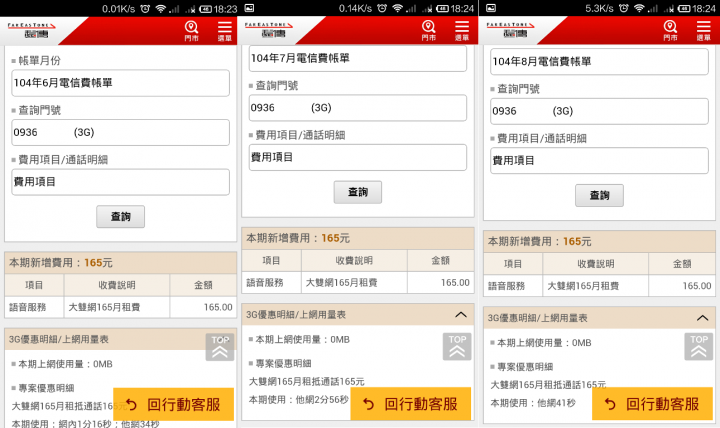720x428 pixels.
Task: Tap the Far EasTone logo in the middle screenshot
Action: point(269,30)
